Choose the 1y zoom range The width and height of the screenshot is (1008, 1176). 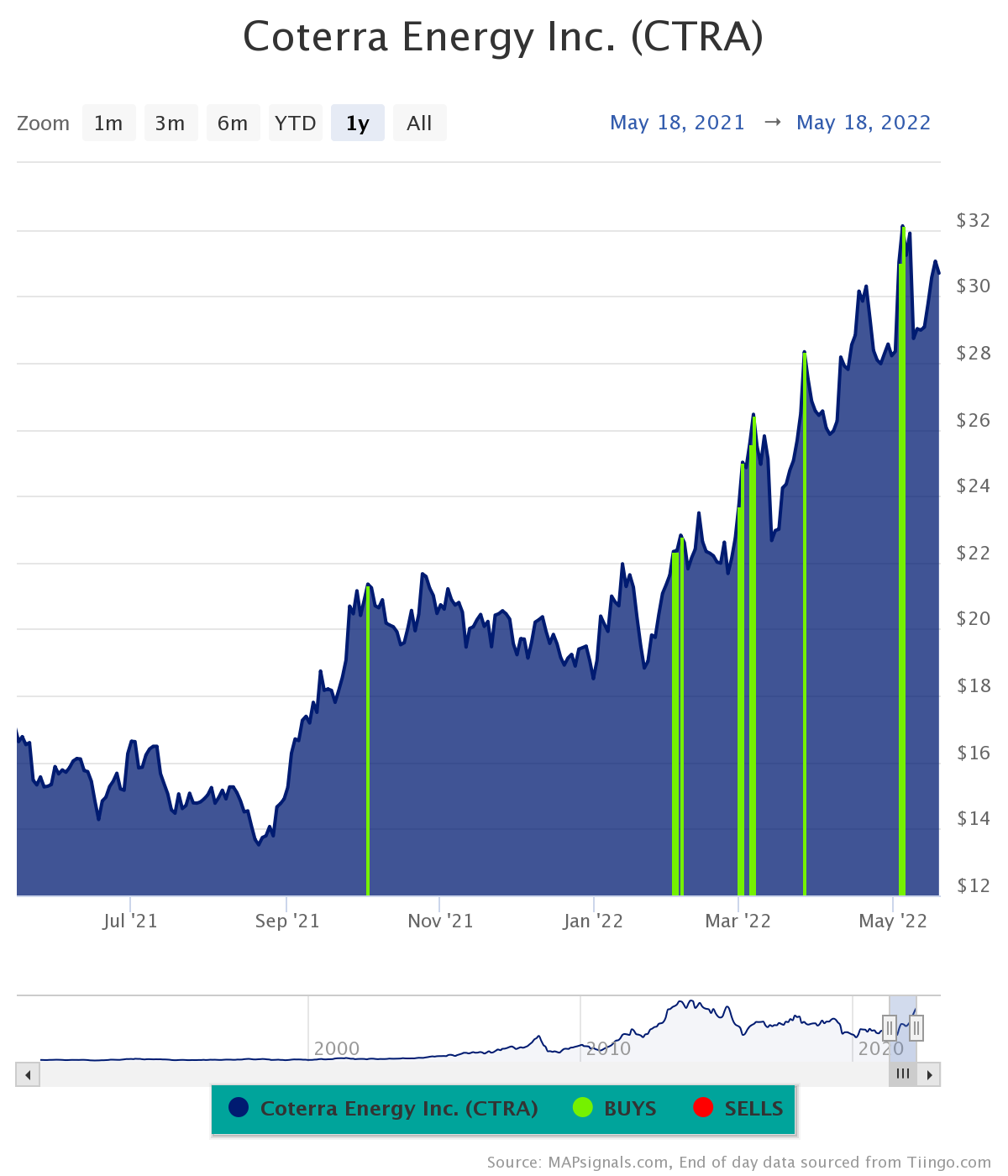coord(358,123)
